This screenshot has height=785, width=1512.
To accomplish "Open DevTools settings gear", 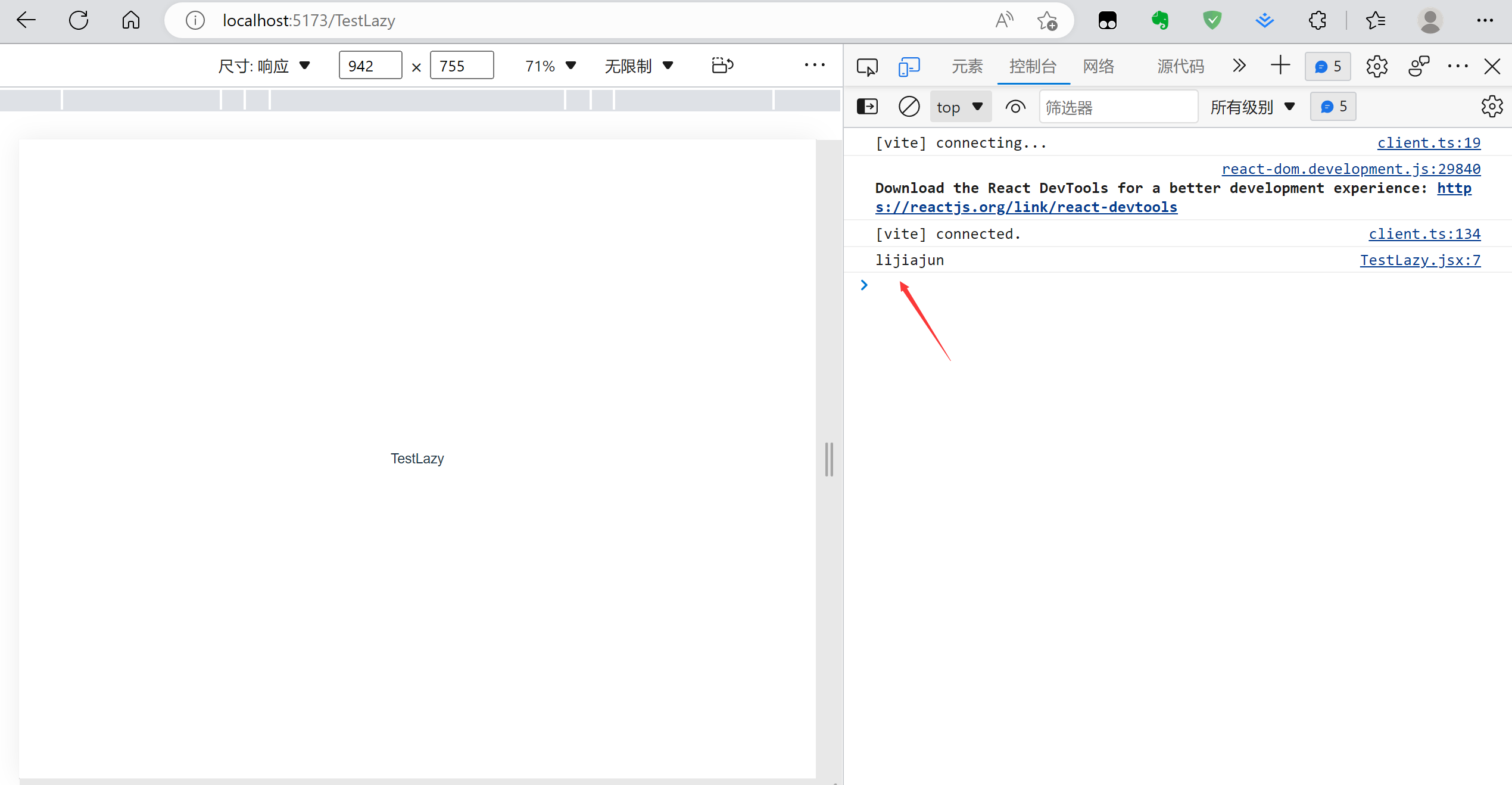I will [x=1377, y=66].
